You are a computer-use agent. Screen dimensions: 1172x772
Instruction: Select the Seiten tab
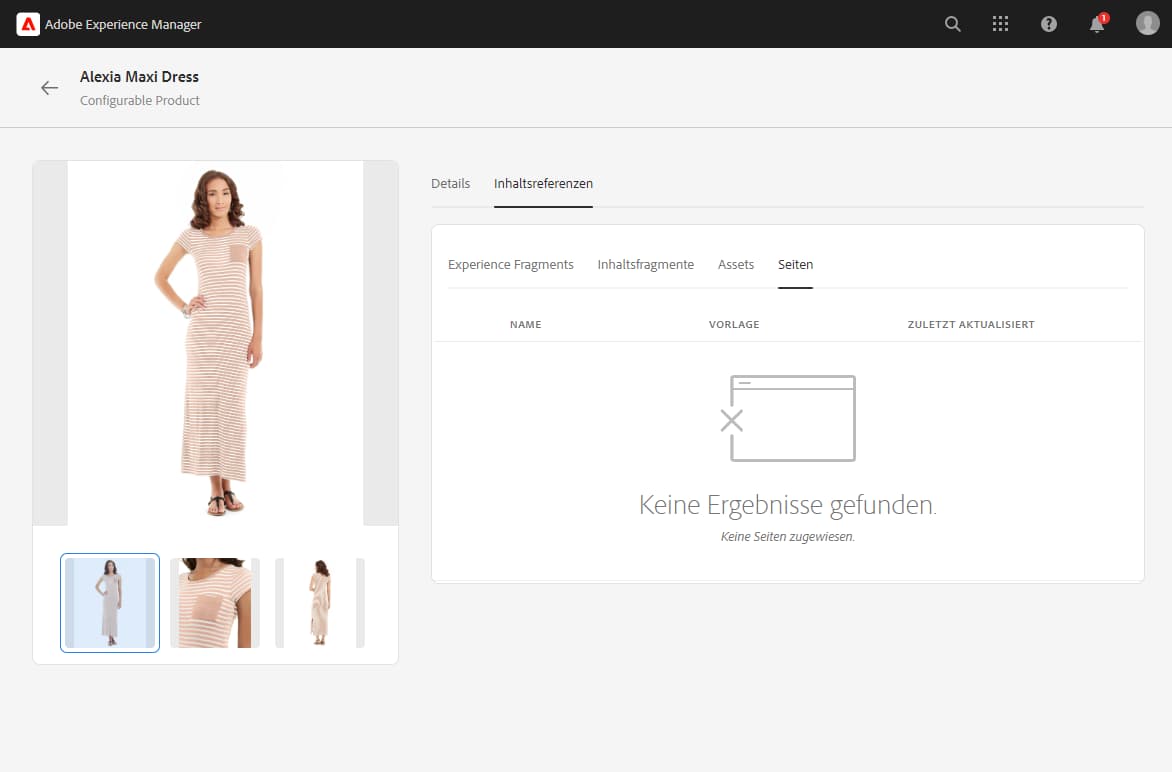pos(795,264)
